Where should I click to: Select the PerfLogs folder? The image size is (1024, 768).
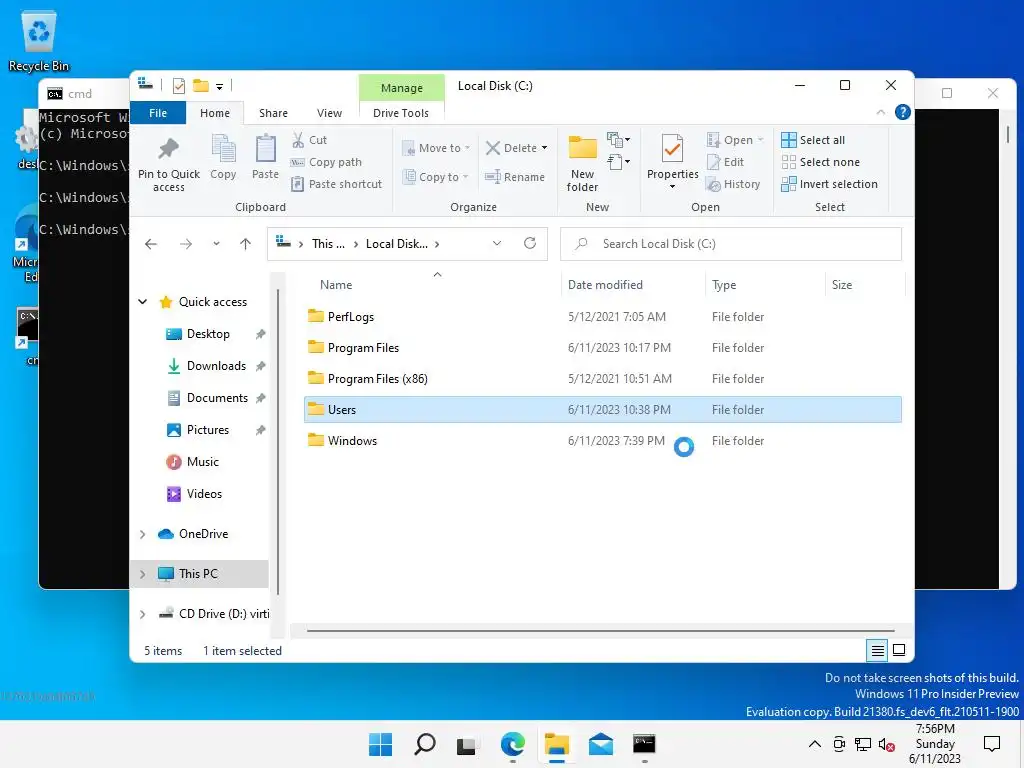603,317
